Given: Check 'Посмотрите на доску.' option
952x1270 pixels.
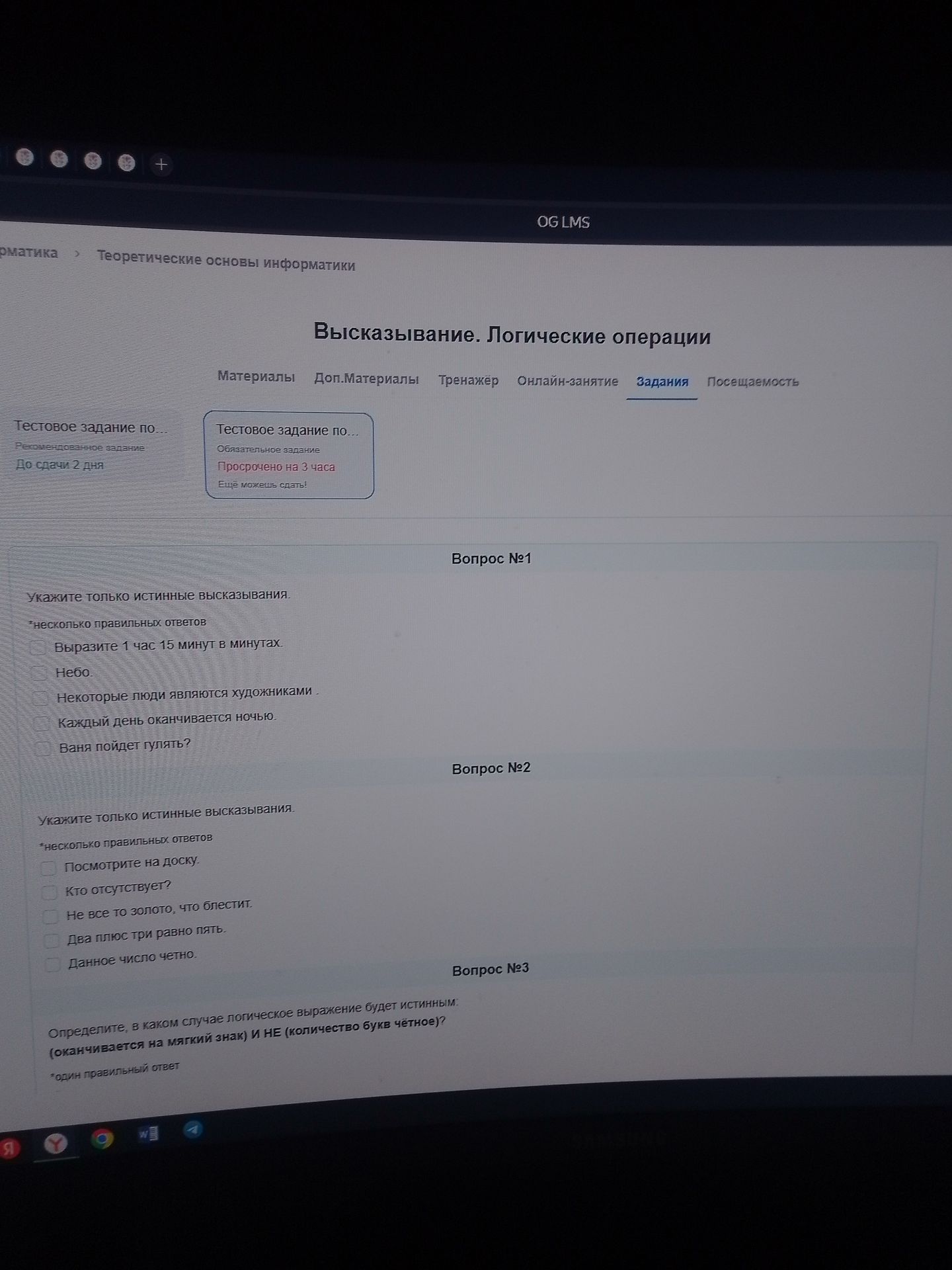Looking at the screenshot, I should (x=48, y=868).
